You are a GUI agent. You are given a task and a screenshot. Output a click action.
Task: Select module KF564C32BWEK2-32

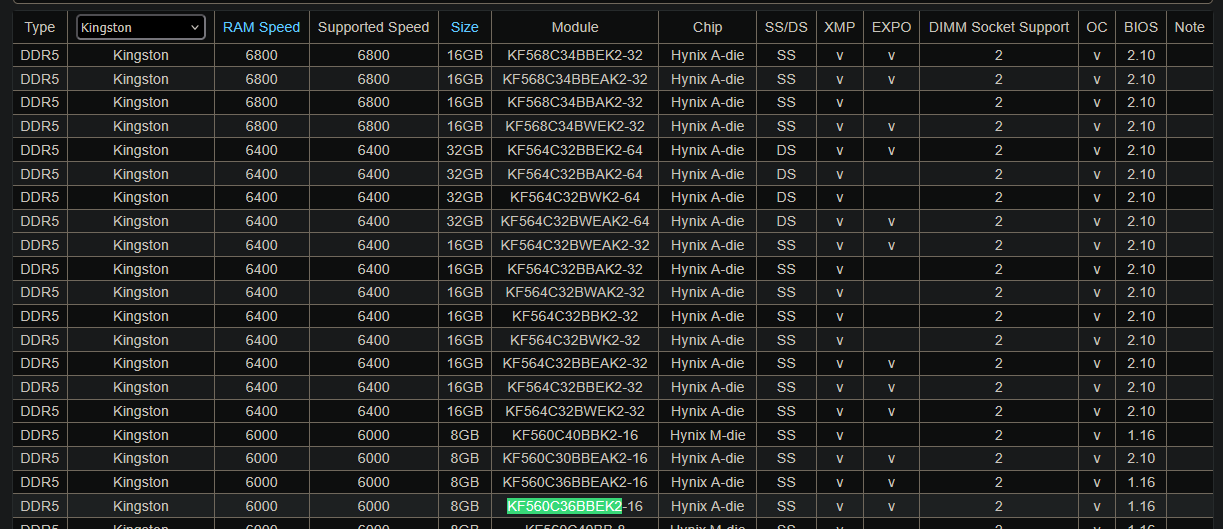tap(575, 411)
